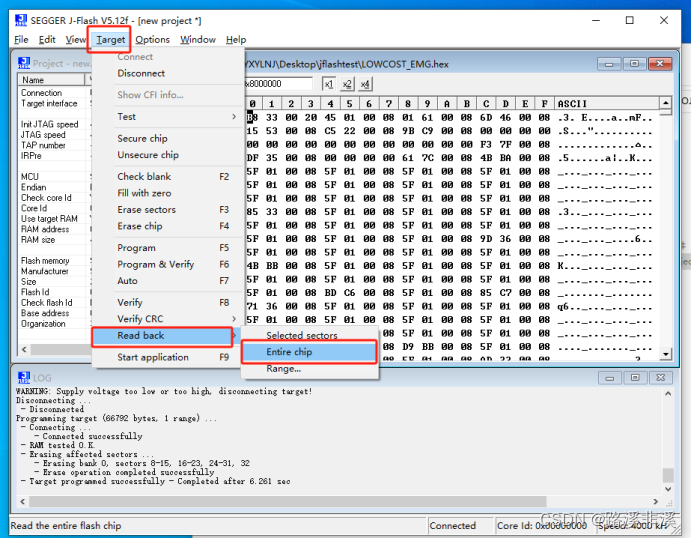Choose Selected sectors in submenu

coord(309,335)
